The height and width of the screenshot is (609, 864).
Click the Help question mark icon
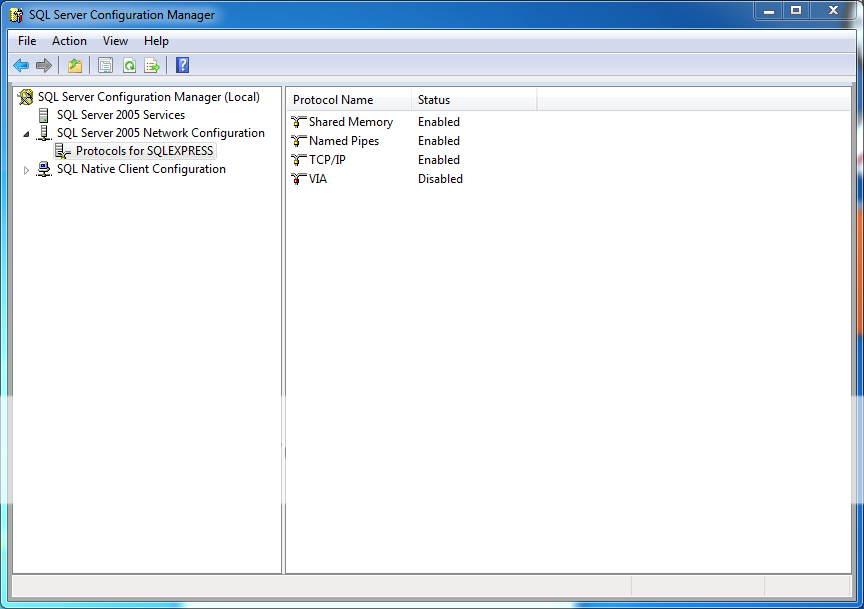[182, 66]
